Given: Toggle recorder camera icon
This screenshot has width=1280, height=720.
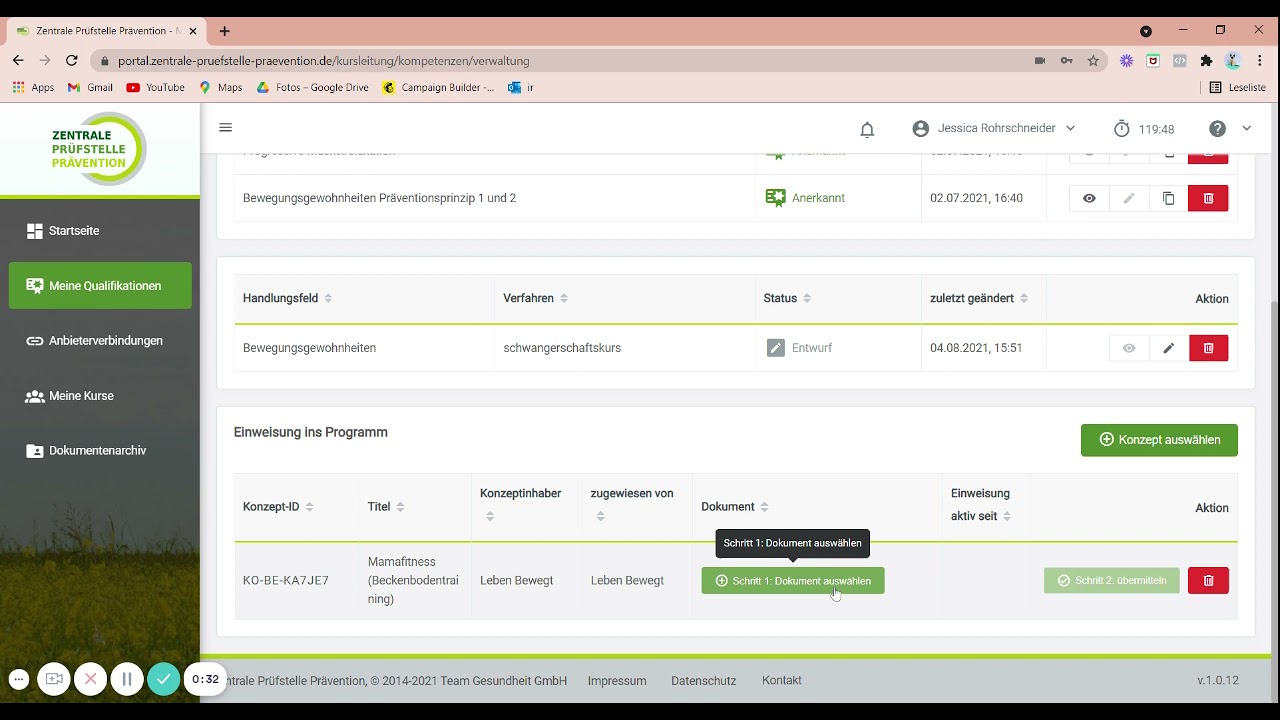Looking at the screenshot, I should tap(54, 679).
